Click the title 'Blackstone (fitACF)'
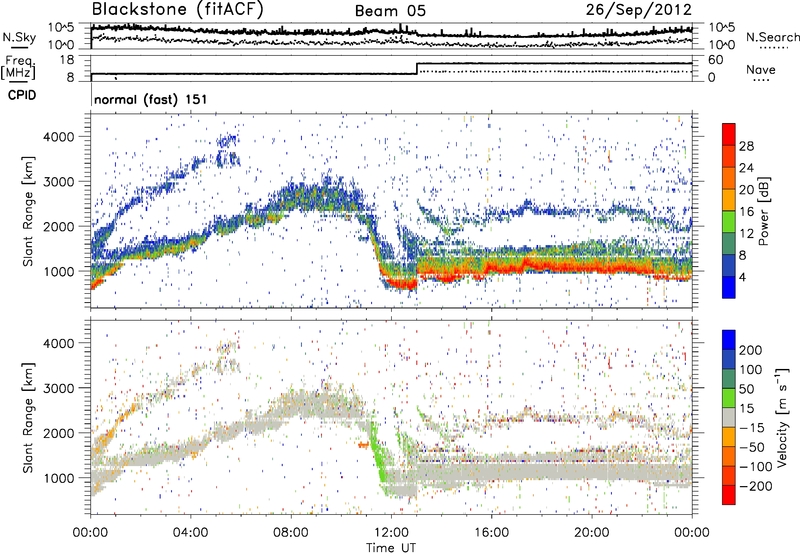 tap(178, 10)
